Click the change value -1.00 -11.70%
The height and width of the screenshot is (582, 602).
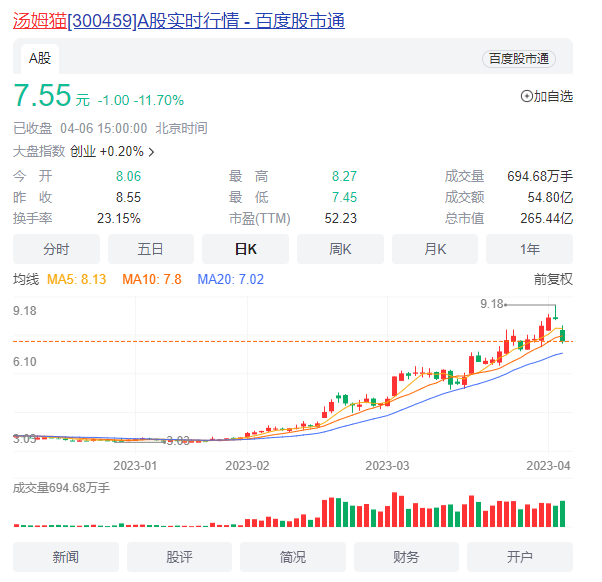[x=141, y=100]
